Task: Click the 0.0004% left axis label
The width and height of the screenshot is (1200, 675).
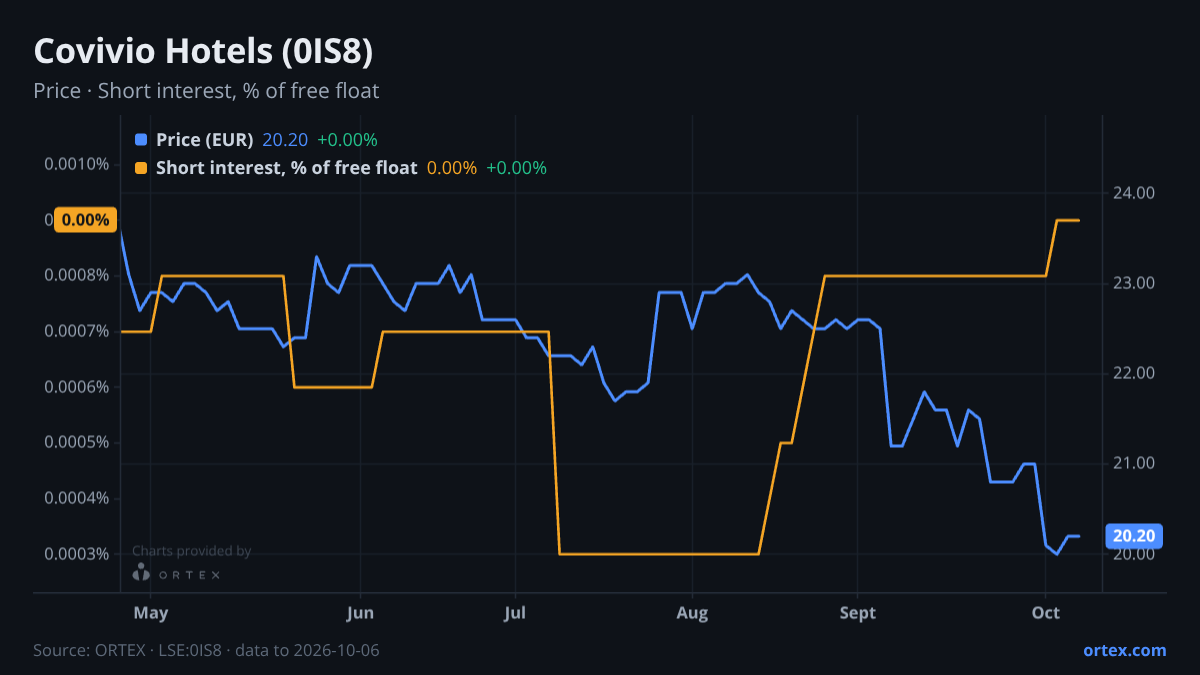Action: coord(77,498)
